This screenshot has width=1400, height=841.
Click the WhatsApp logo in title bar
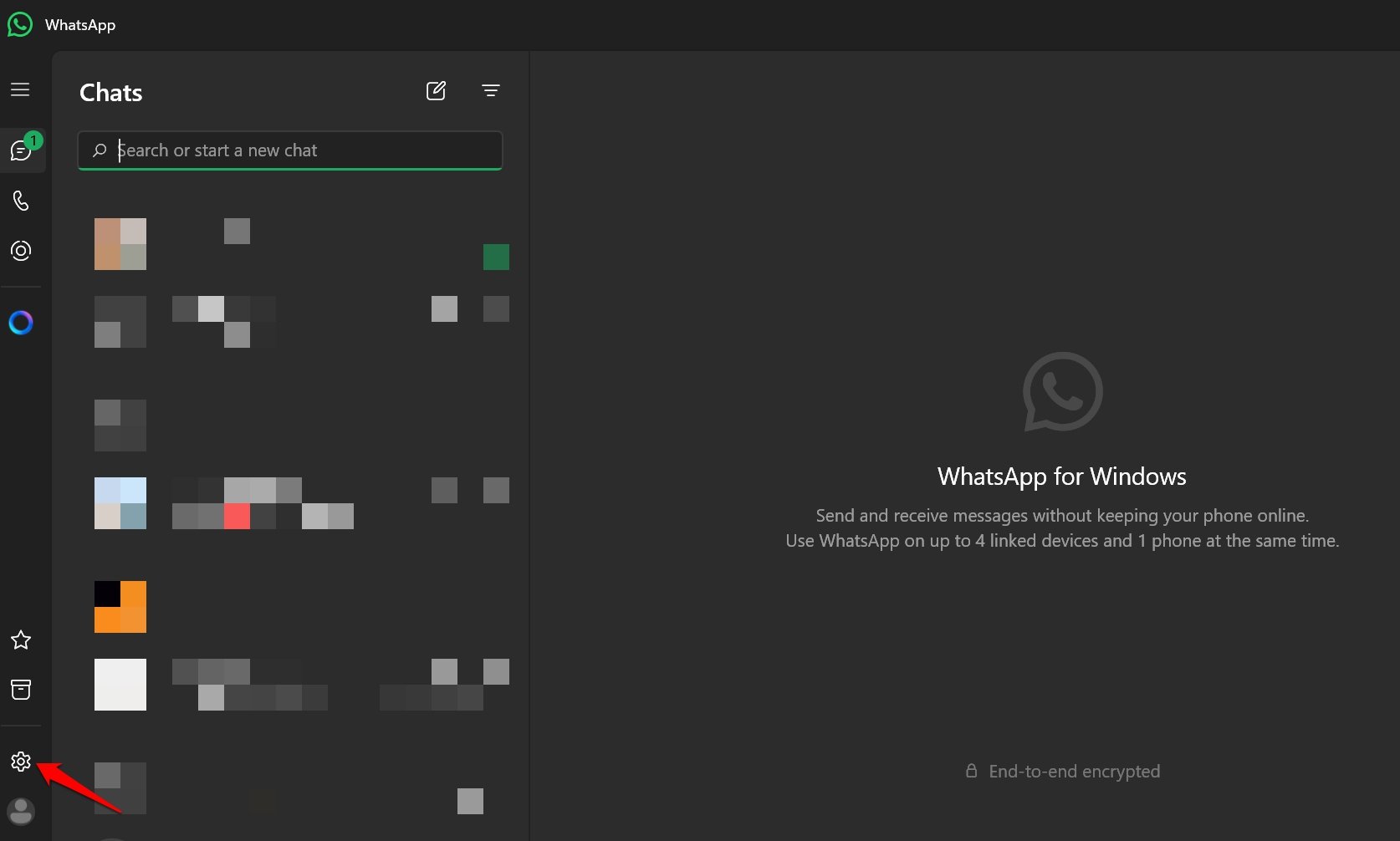click(20, 24)
